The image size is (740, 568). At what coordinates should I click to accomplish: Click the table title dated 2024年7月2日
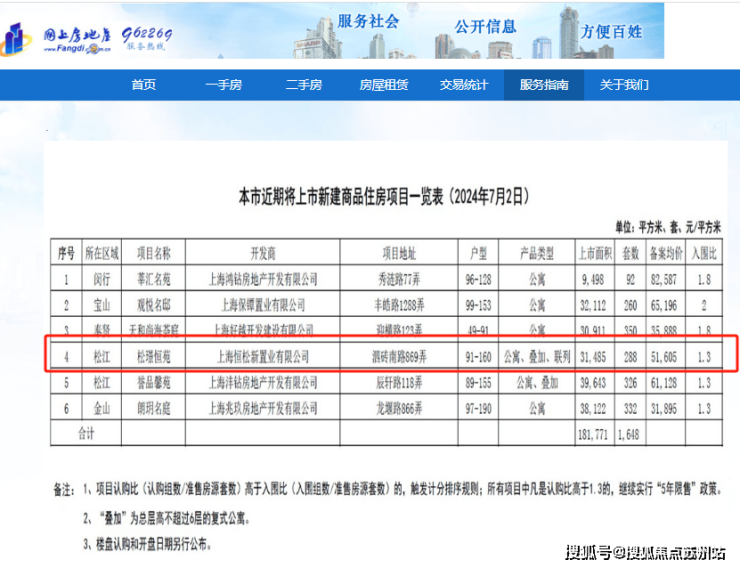pyautogui.click(x=390, y=193)
